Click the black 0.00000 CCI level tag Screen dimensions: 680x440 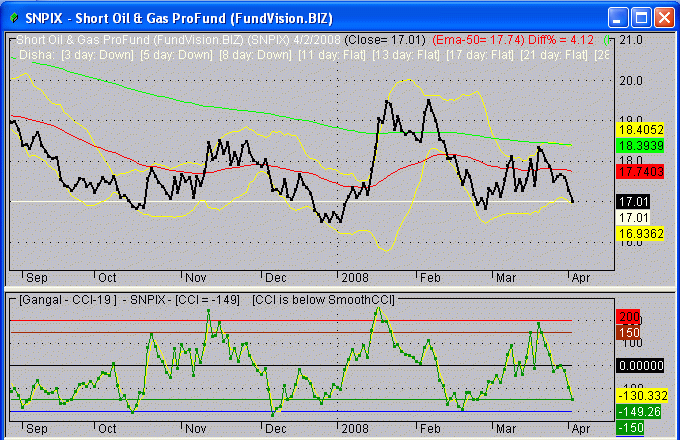coord(641,366)
